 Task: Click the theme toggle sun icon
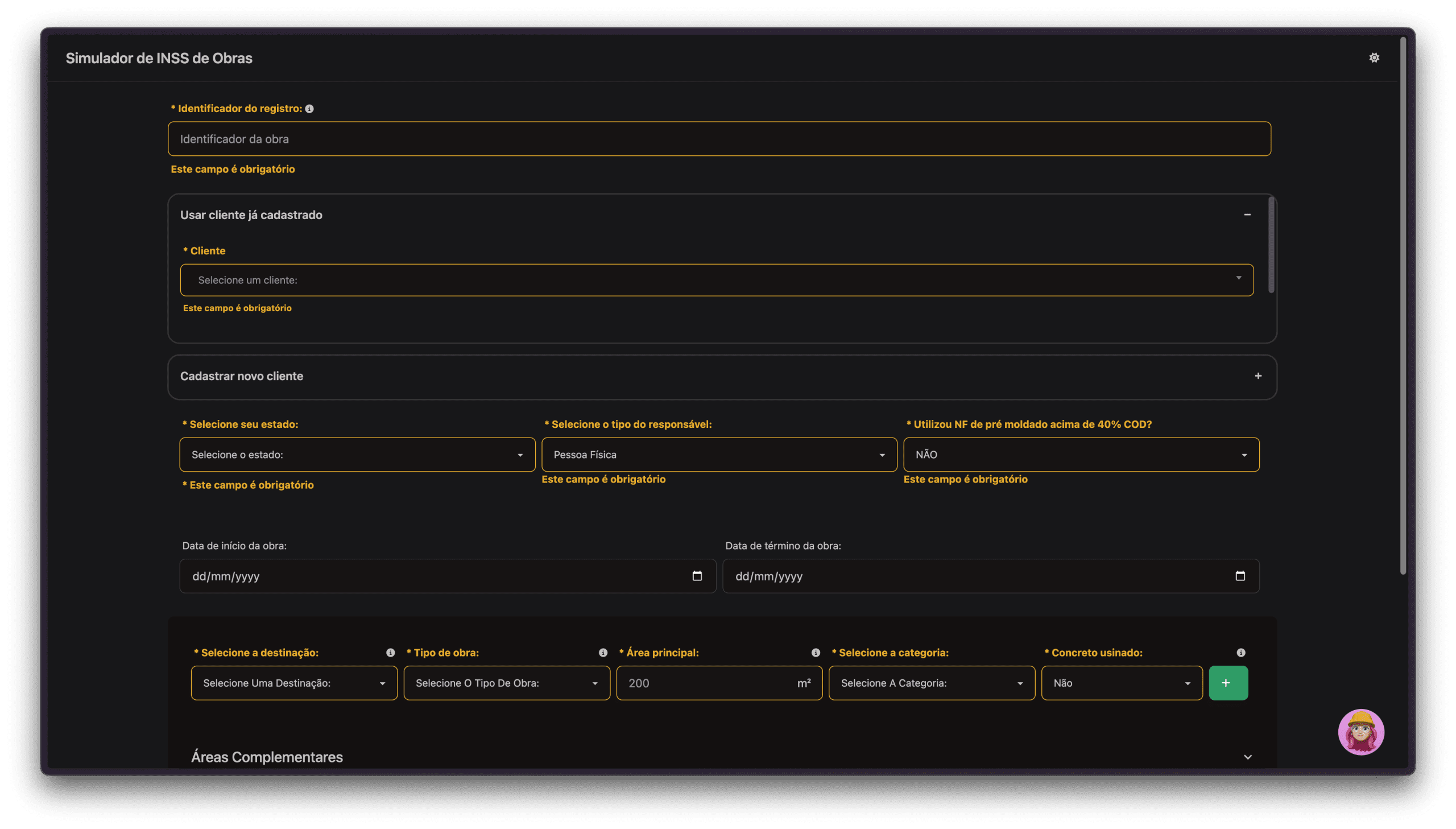1374,57
